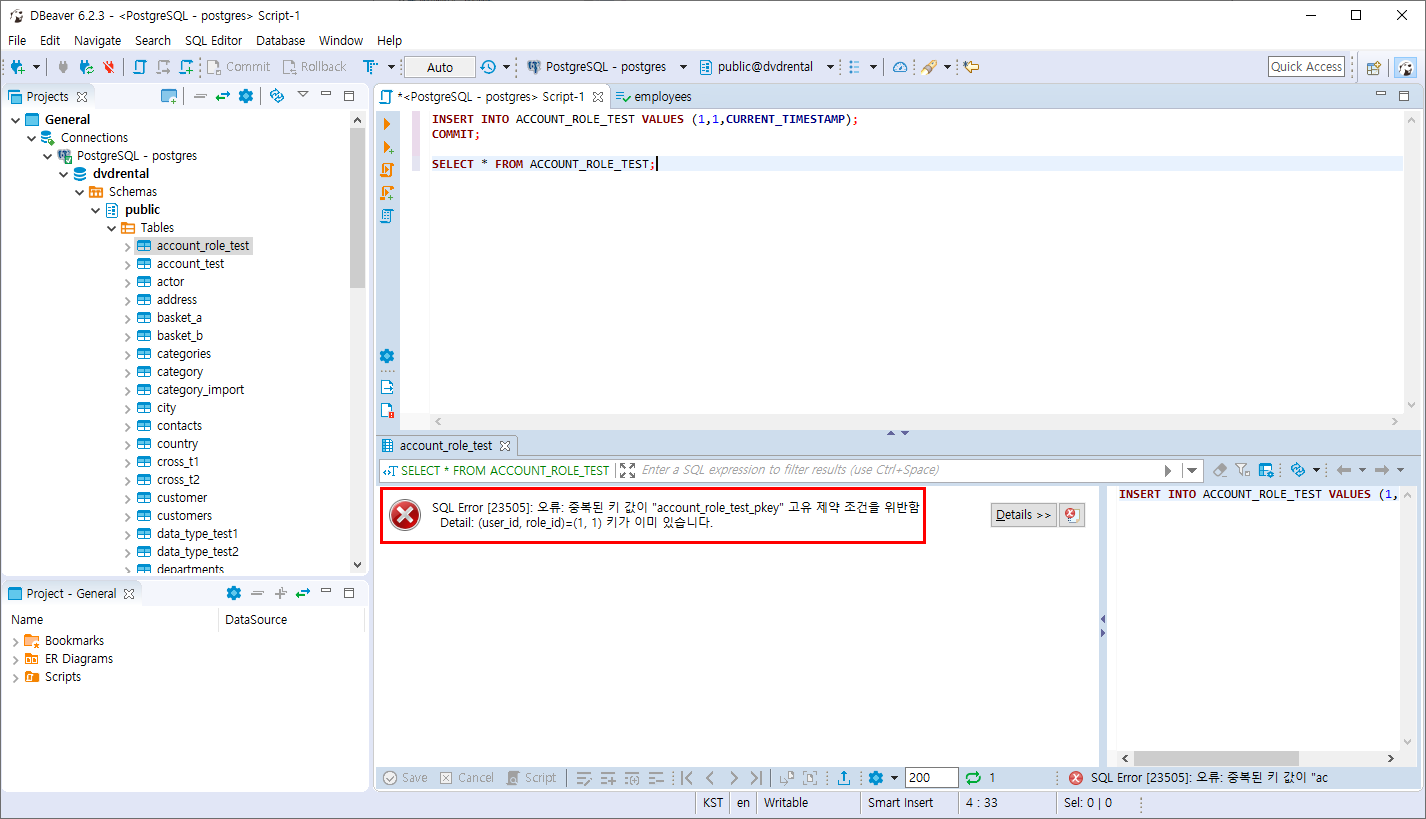Open the File menu
Screen dimensions: 1426x819
[17, 41]
